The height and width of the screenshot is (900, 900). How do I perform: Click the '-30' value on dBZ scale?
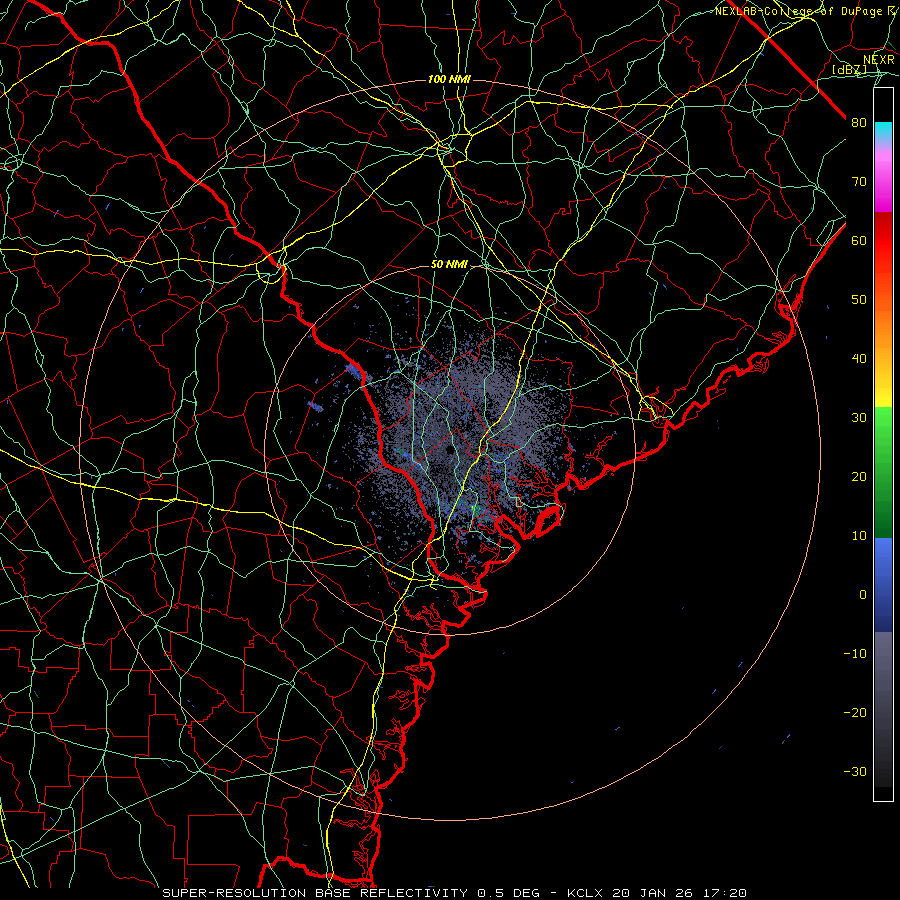click(855, 772)
